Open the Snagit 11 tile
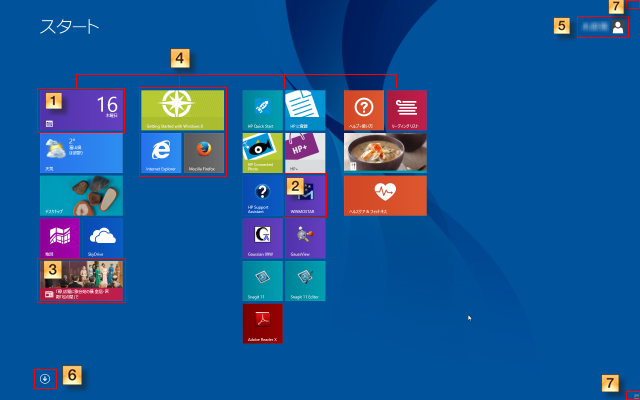The width and height of the screenshot is (640, 400). coord(262,281)
